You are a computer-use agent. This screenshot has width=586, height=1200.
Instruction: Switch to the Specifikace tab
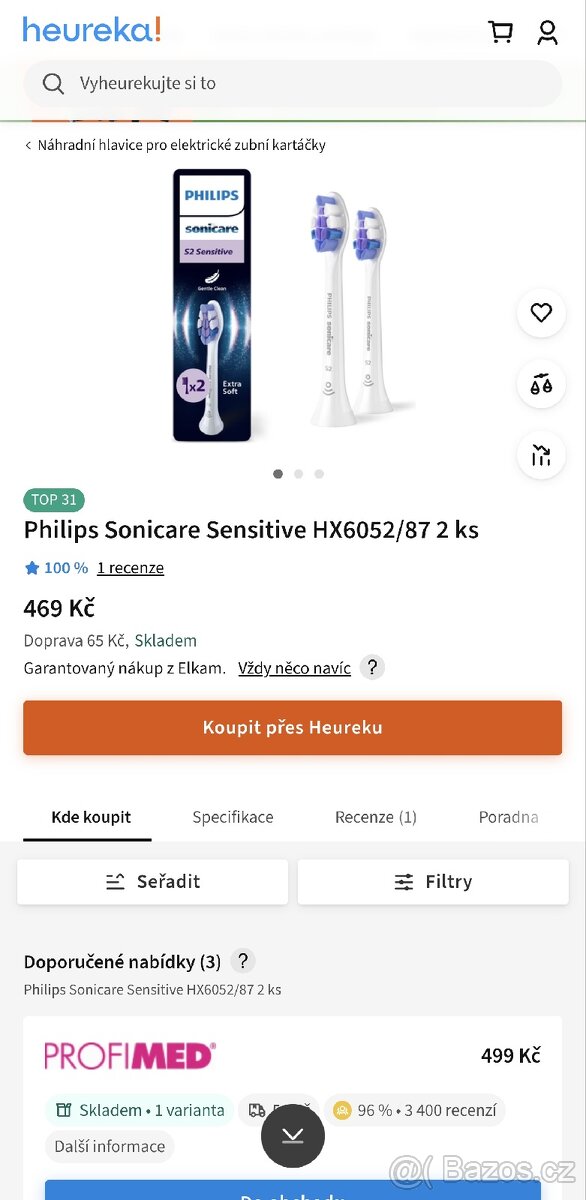232,817
